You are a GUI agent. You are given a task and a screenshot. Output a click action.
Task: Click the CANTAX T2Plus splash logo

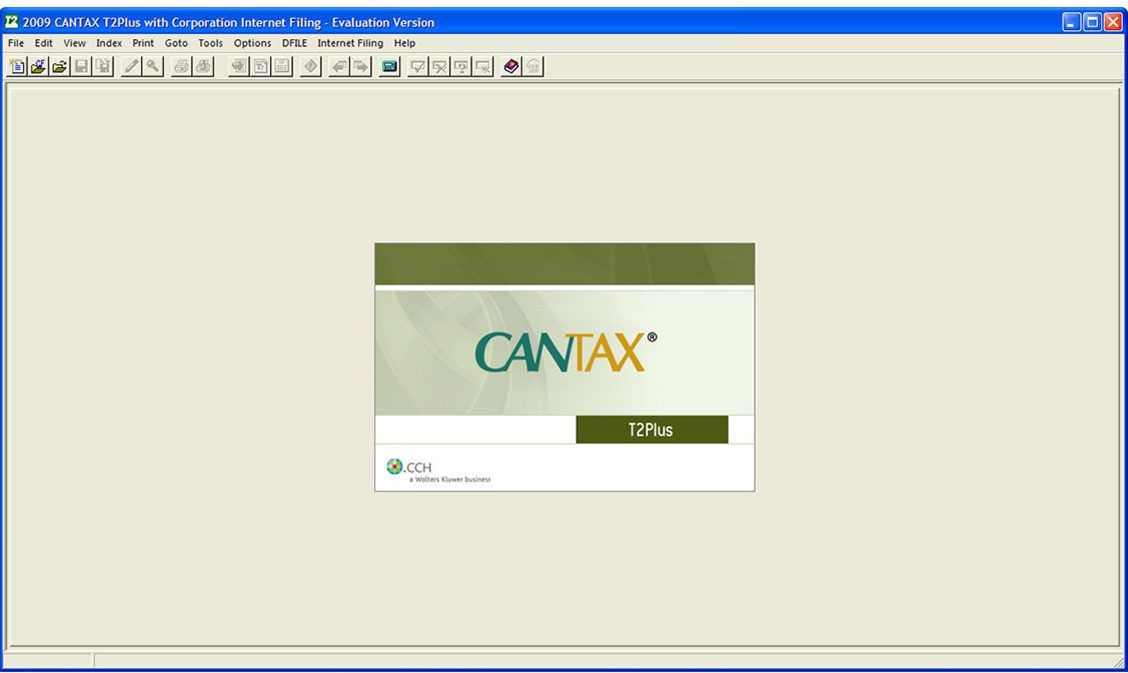564,350
